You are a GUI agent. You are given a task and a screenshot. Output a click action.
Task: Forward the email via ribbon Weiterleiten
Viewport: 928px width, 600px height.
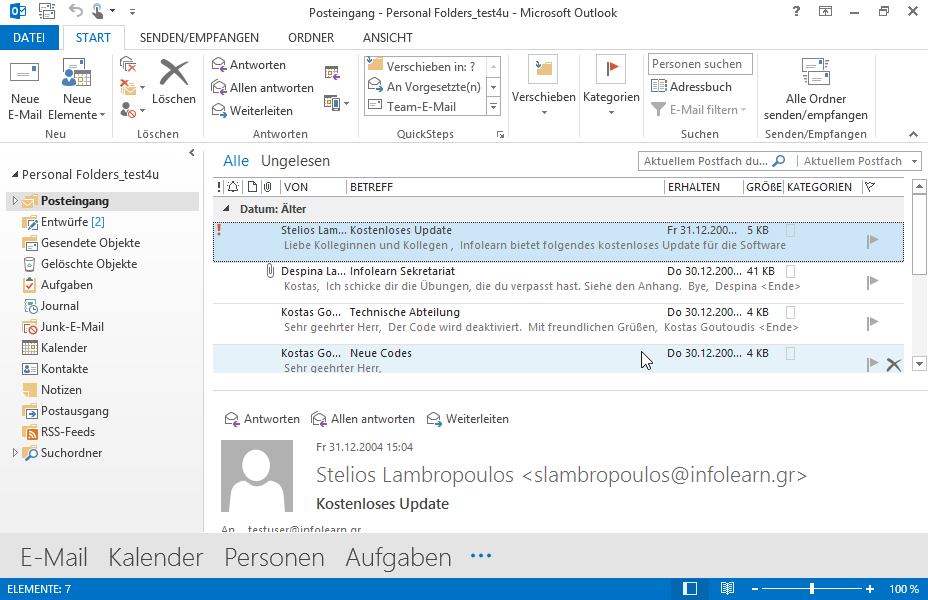pos(252,111)
